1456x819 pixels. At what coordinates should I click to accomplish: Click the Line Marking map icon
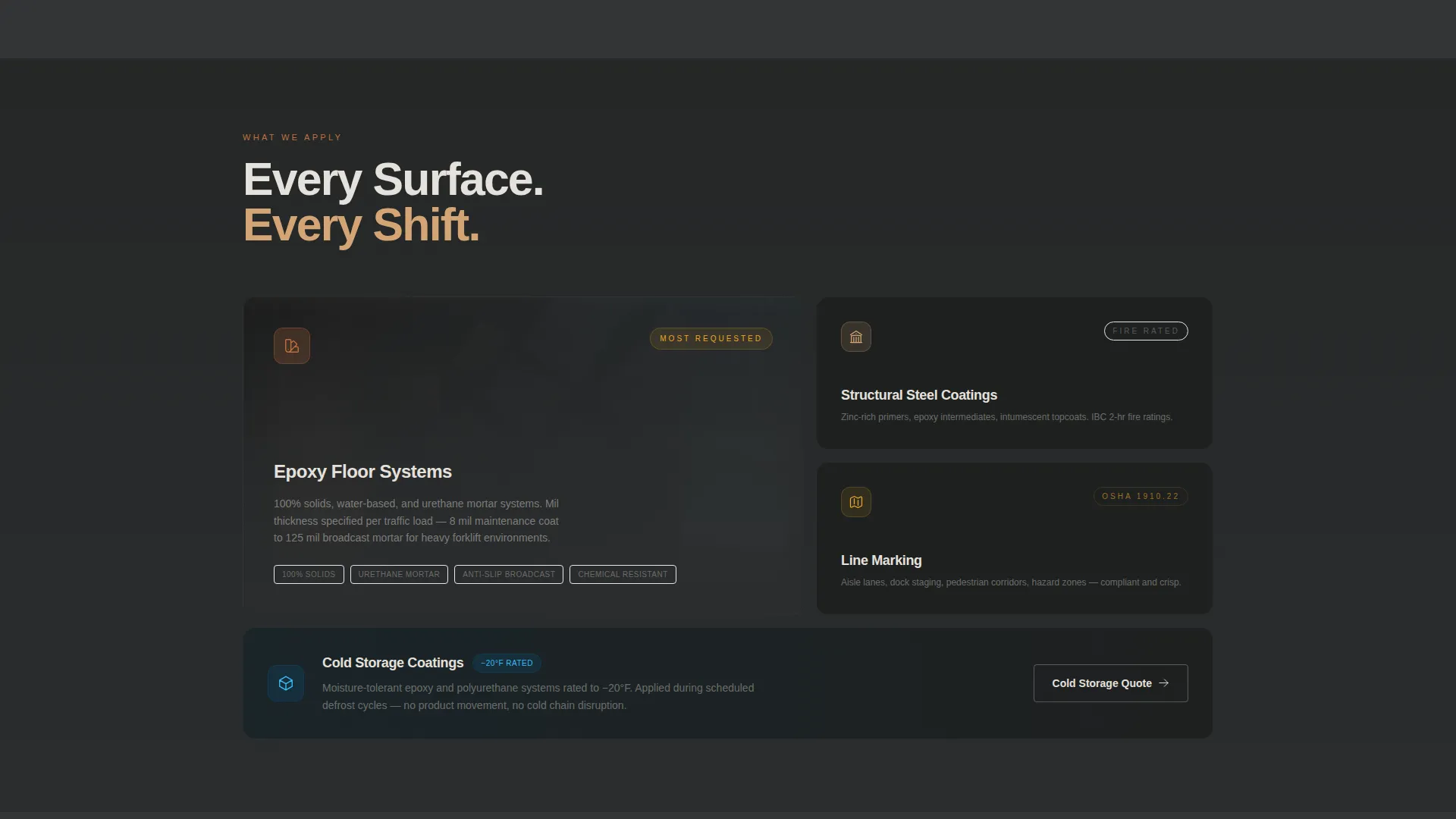tap(856, 502)
